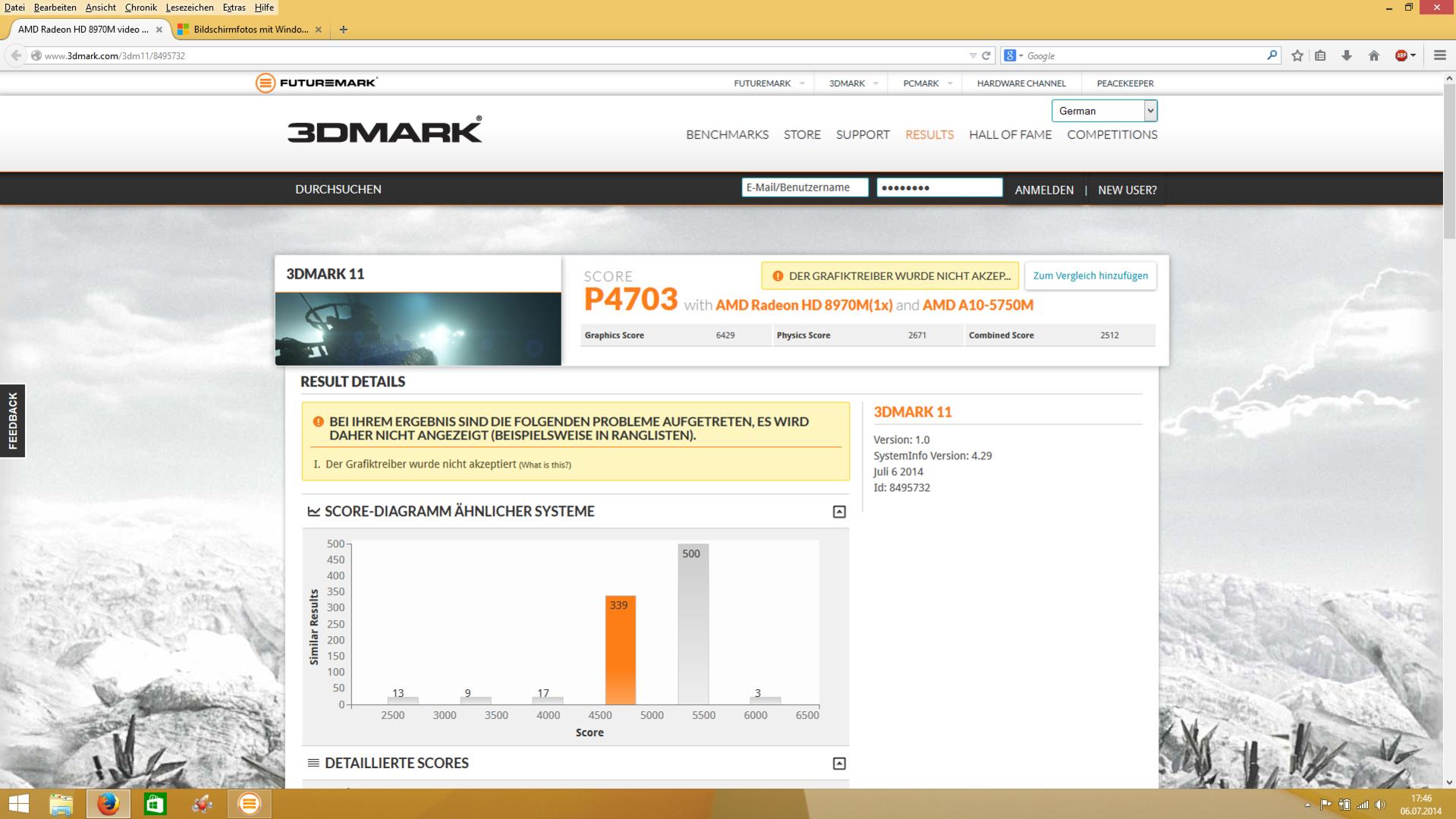Collapse the Detaillierte Scores section
Image resolution: width=1456 pixels, height=819 pixels.
(x=839, y=764)
